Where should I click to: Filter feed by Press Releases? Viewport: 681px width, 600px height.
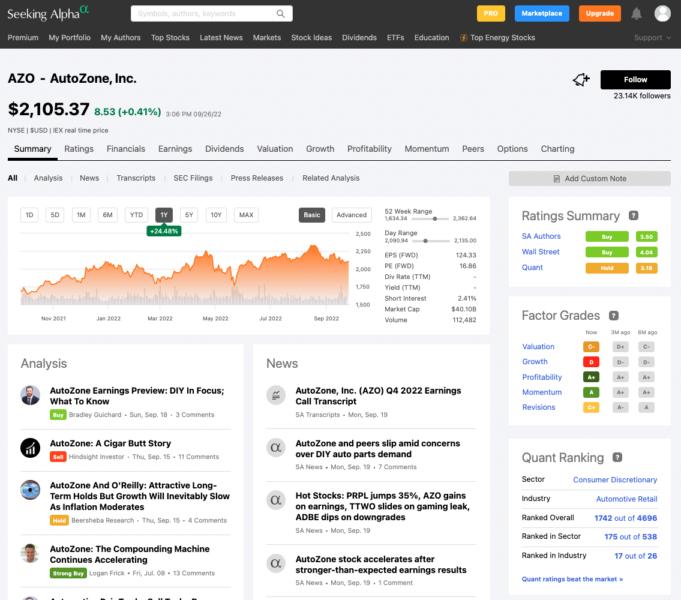click(x=257, y=178)
